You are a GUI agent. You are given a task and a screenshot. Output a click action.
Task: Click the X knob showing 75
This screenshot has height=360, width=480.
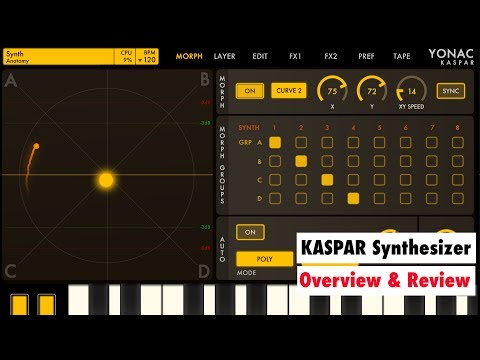click(x=332, y=90)
